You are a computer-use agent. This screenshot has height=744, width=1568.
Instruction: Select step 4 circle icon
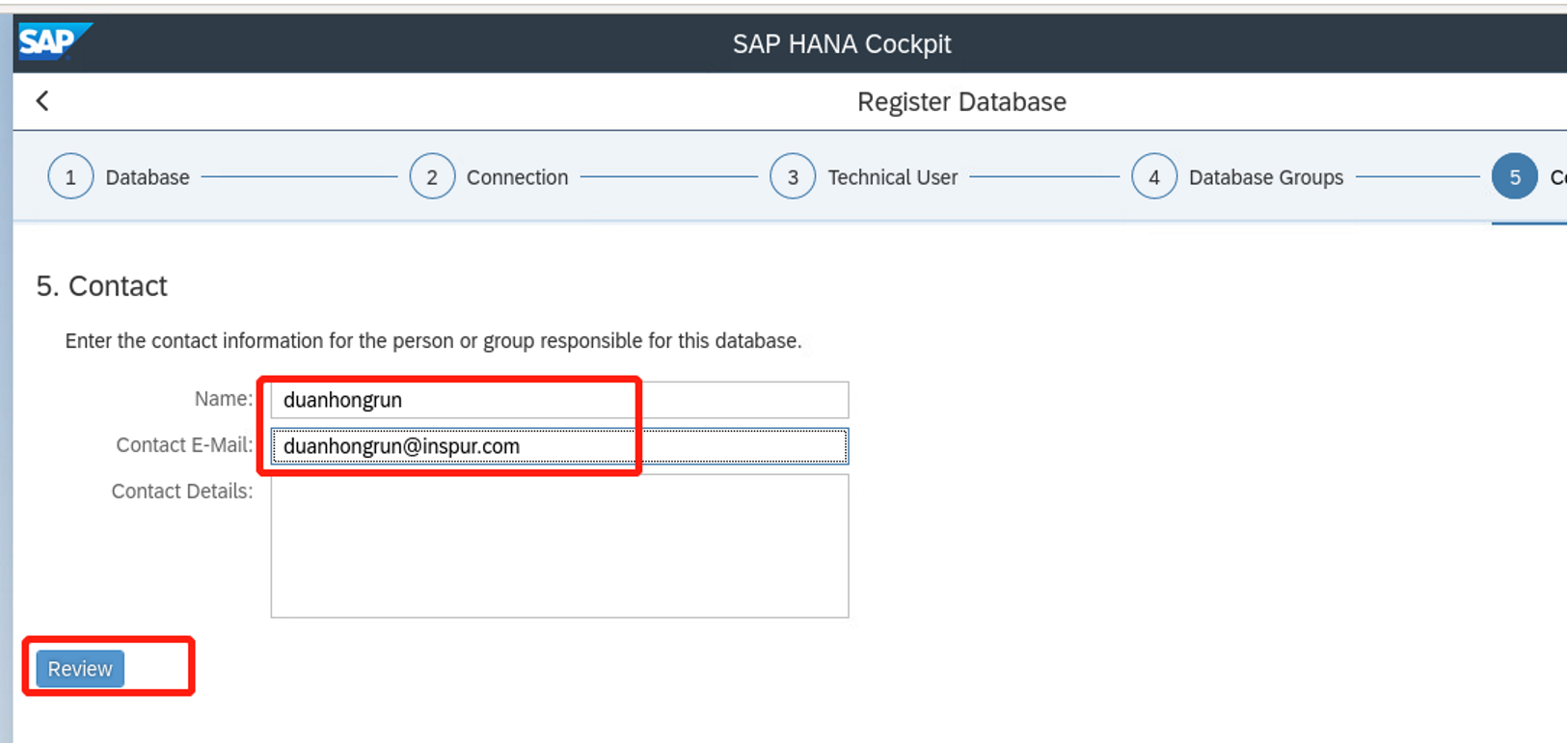pos(1154,177)
